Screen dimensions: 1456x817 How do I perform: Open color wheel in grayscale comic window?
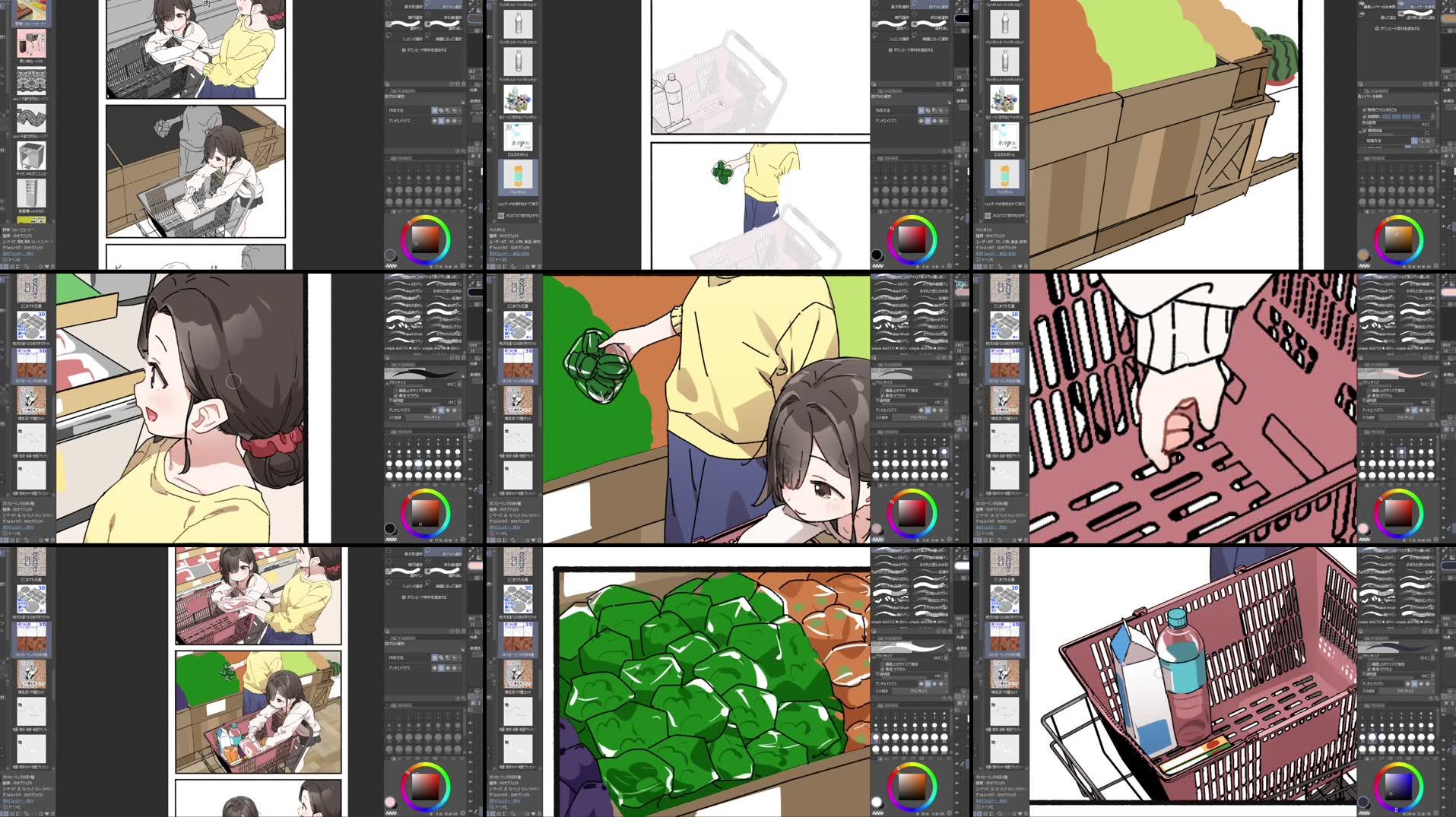click(426, 239)
